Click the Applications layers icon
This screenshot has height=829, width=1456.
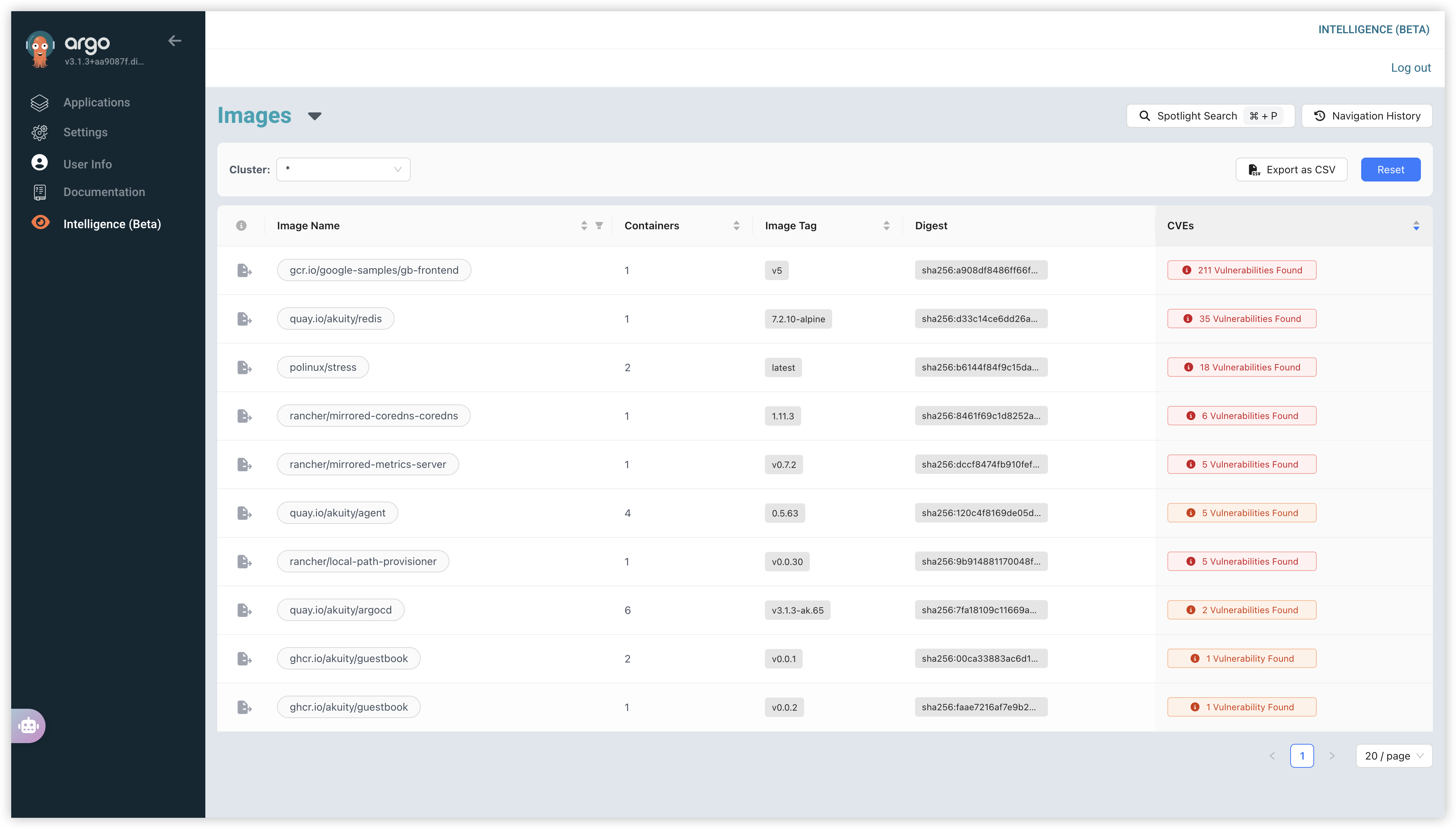39,102
